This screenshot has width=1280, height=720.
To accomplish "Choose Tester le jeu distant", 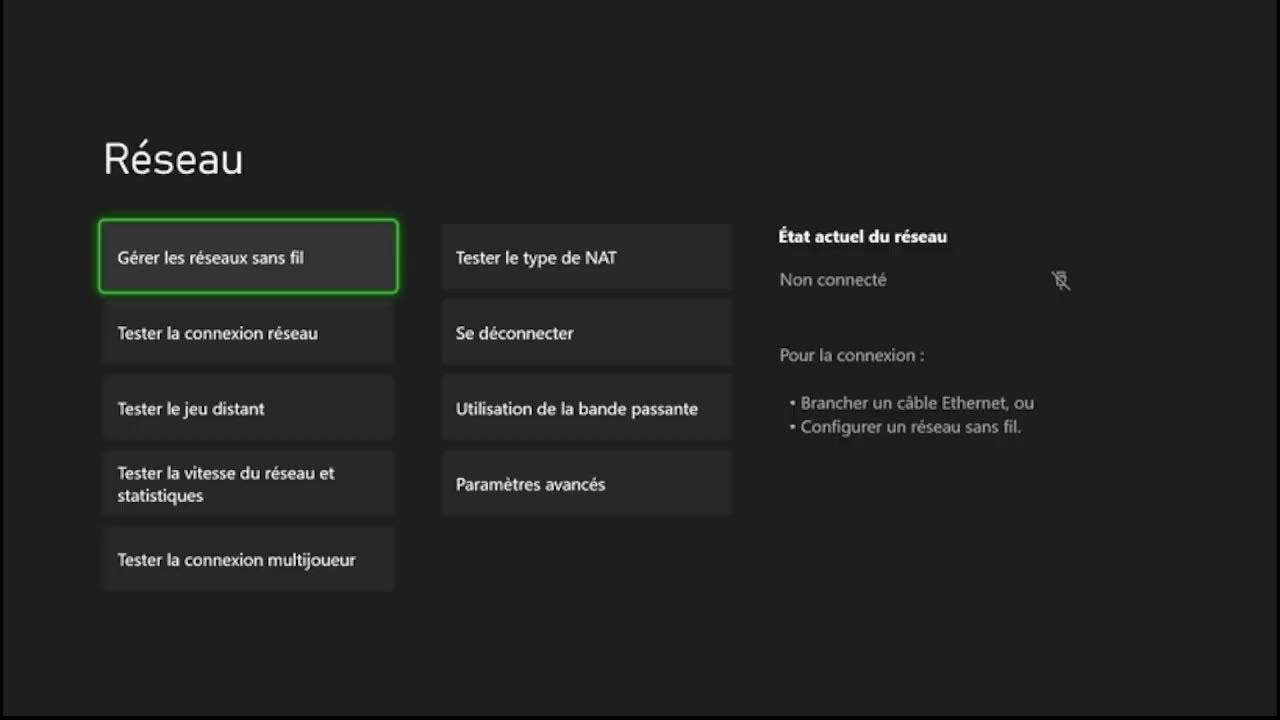I will point(248,408).
